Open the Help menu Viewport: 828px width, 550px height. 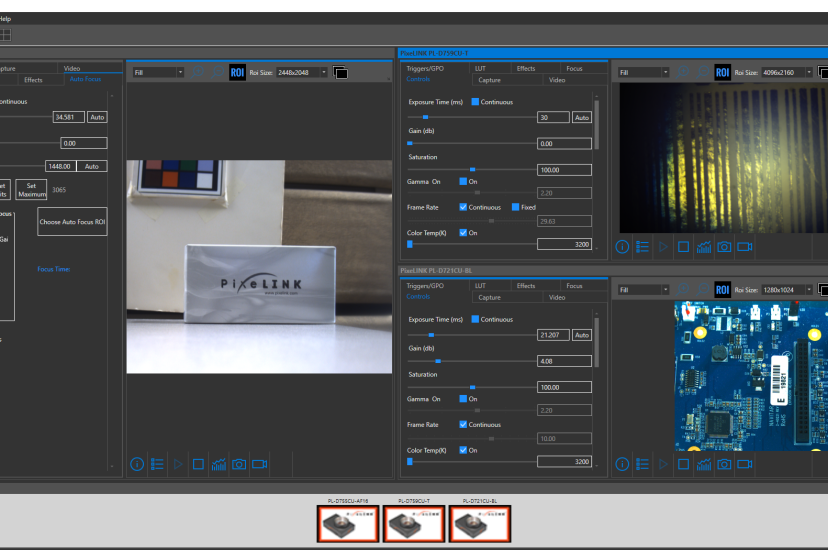click(5, 18)
